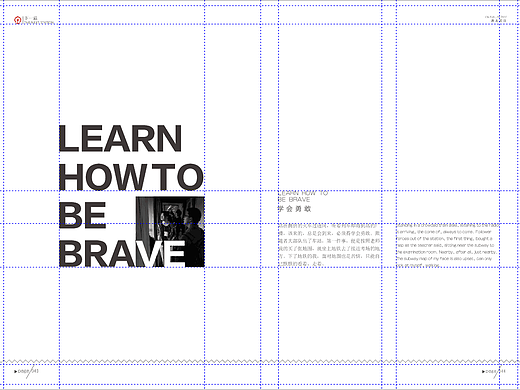Select the black-and-white photo beside BE
The width and height of the screenshot is (520, 390).
coord(170,232)
